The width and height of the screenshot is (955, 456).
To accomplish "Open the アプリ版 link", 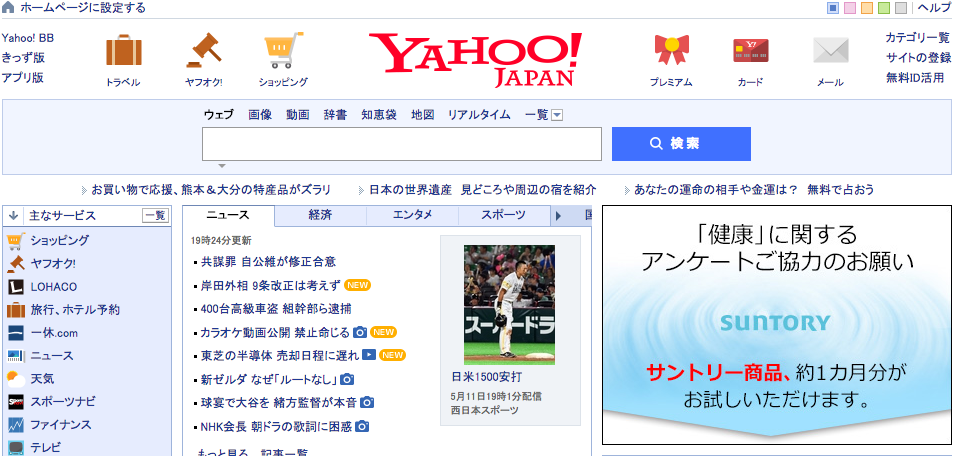I will coord(23,78).
